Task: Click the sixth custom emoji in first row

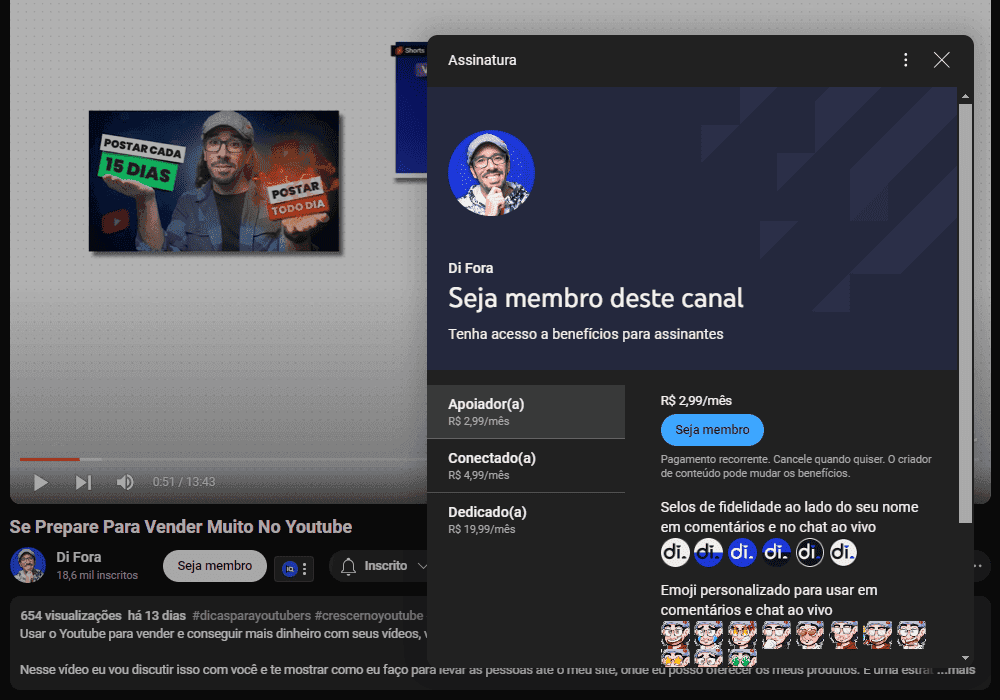Action: tap(843, 635)
